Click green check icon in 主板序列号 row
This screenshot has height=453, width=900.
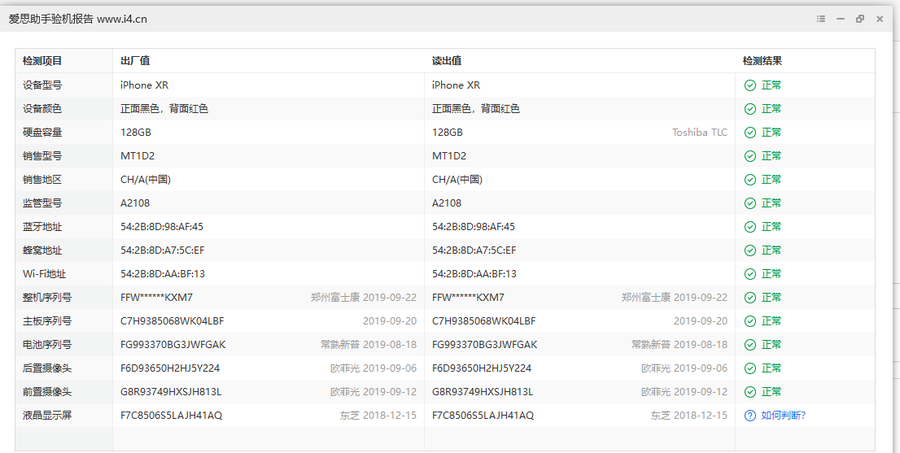coord(750,321)
